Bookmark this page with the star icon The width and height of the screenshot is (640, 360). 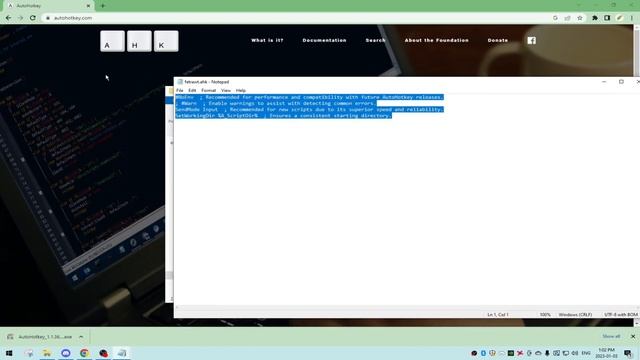[x=580, y=18]
